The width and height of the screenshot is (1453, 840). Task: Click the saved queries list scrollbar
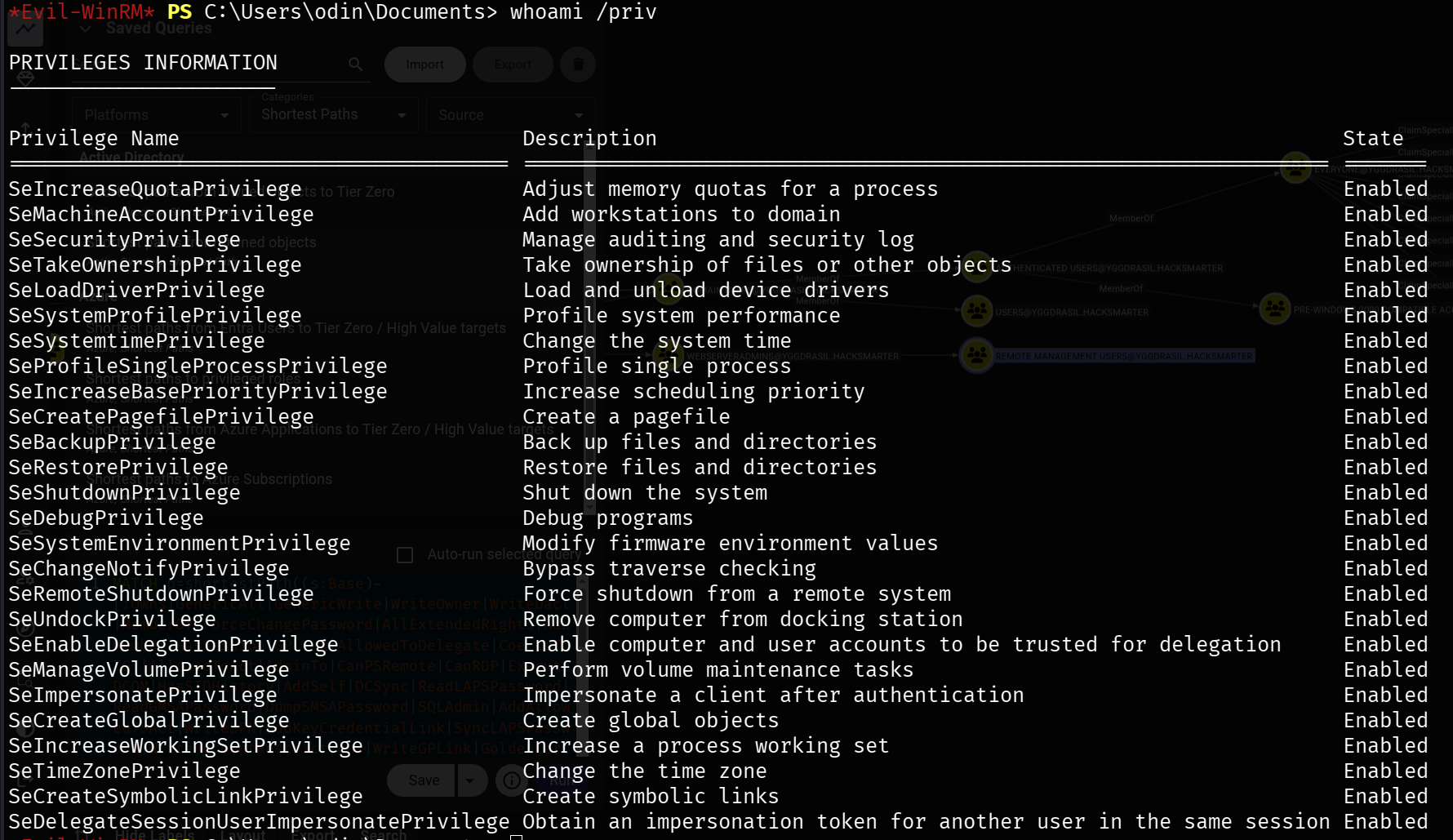pyautogui.click(x=589, y=327)
